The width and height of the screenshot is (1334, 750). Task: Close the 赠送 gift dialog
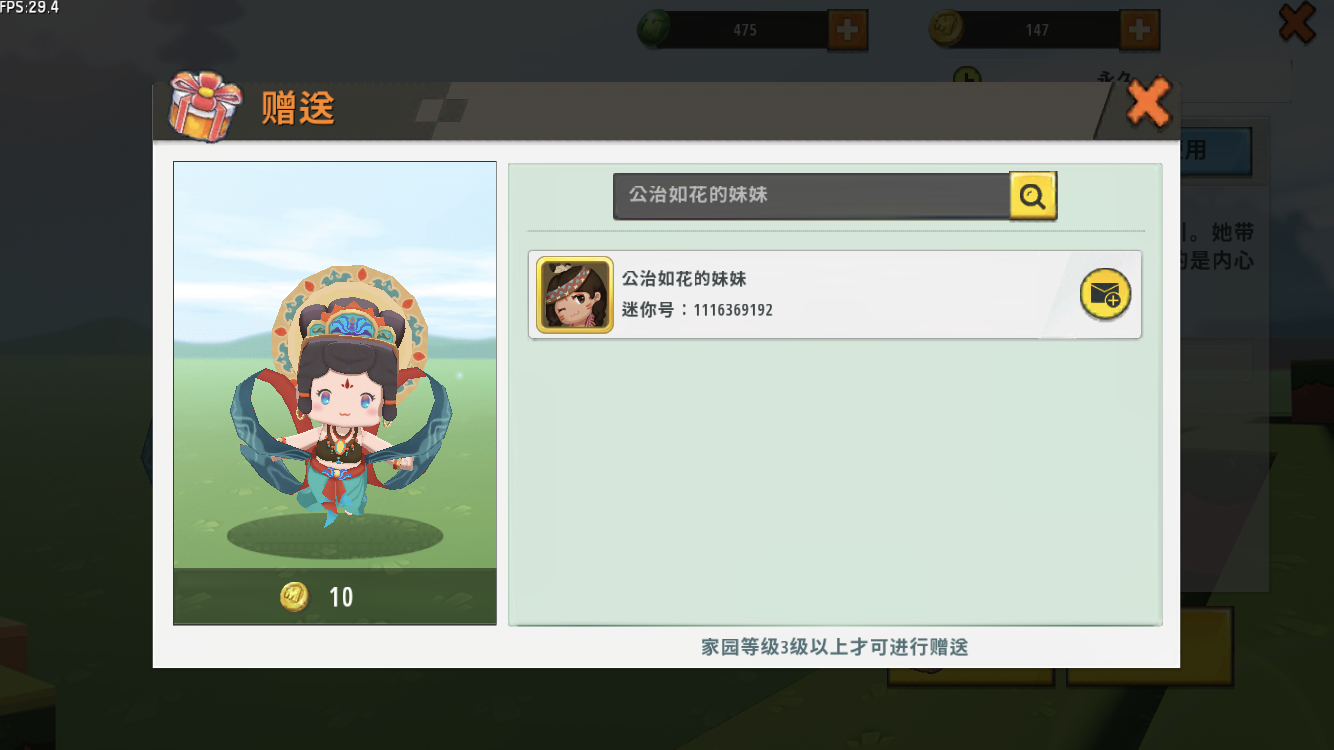[1148, 102]
